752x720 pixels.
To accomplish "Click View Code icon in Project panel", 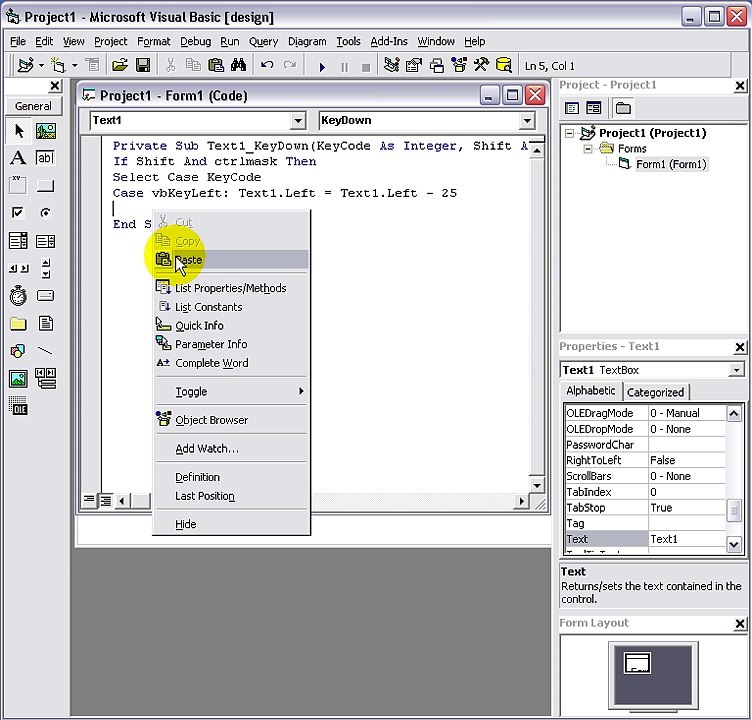I will tap(572, 108).
